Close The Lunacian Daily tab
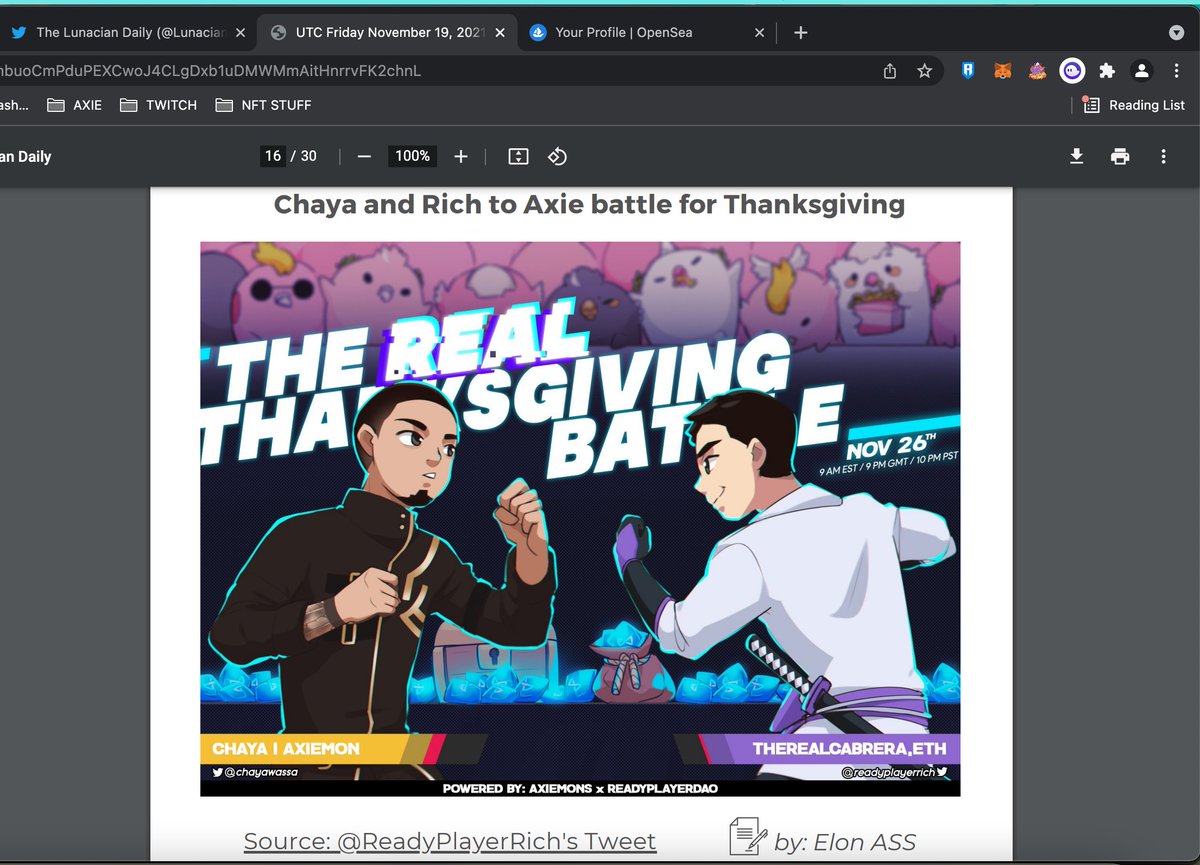Image resolution: width=1200 pixels, height=865 pixels. pos(240,33)
